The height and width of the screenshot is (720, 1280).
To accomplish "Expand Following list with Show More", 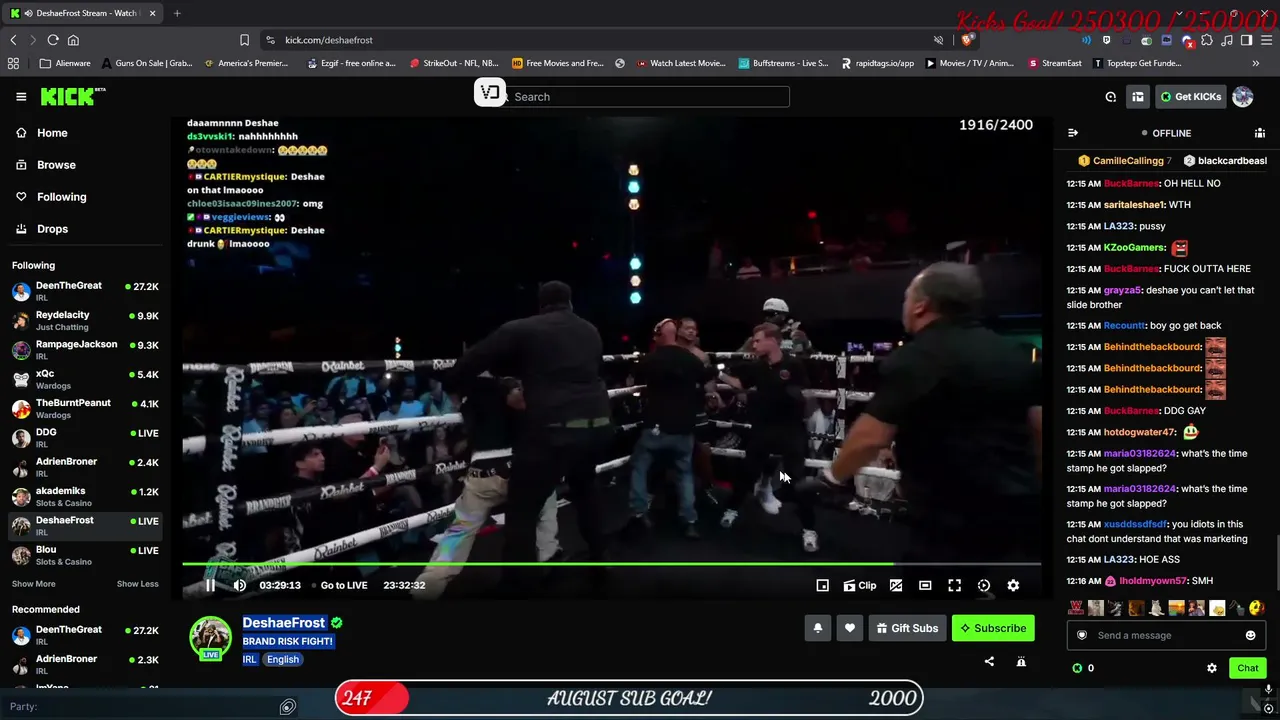I will tap(34, 584).
